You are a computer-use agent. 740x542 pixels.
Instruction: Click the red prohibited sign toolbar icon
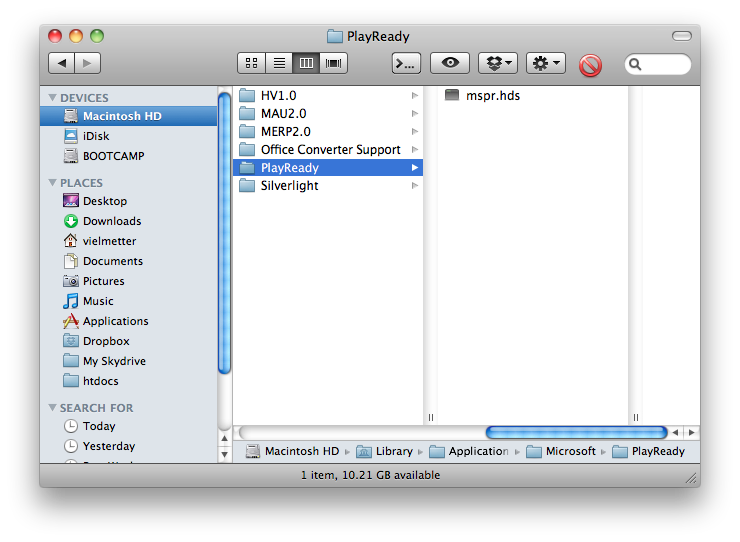[x=590, y=65]
